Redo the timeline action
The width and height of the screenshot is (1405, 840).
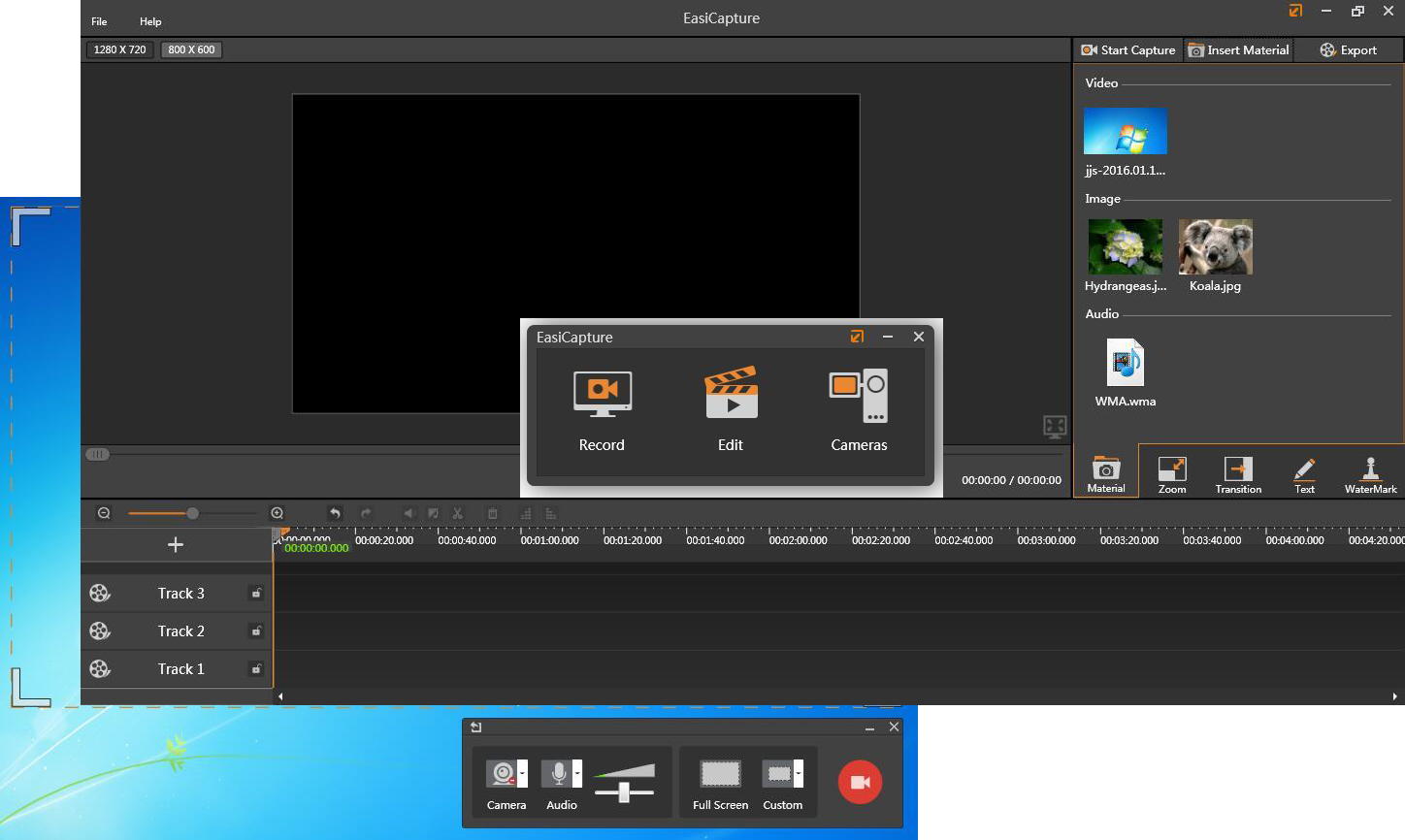(366, 513)
